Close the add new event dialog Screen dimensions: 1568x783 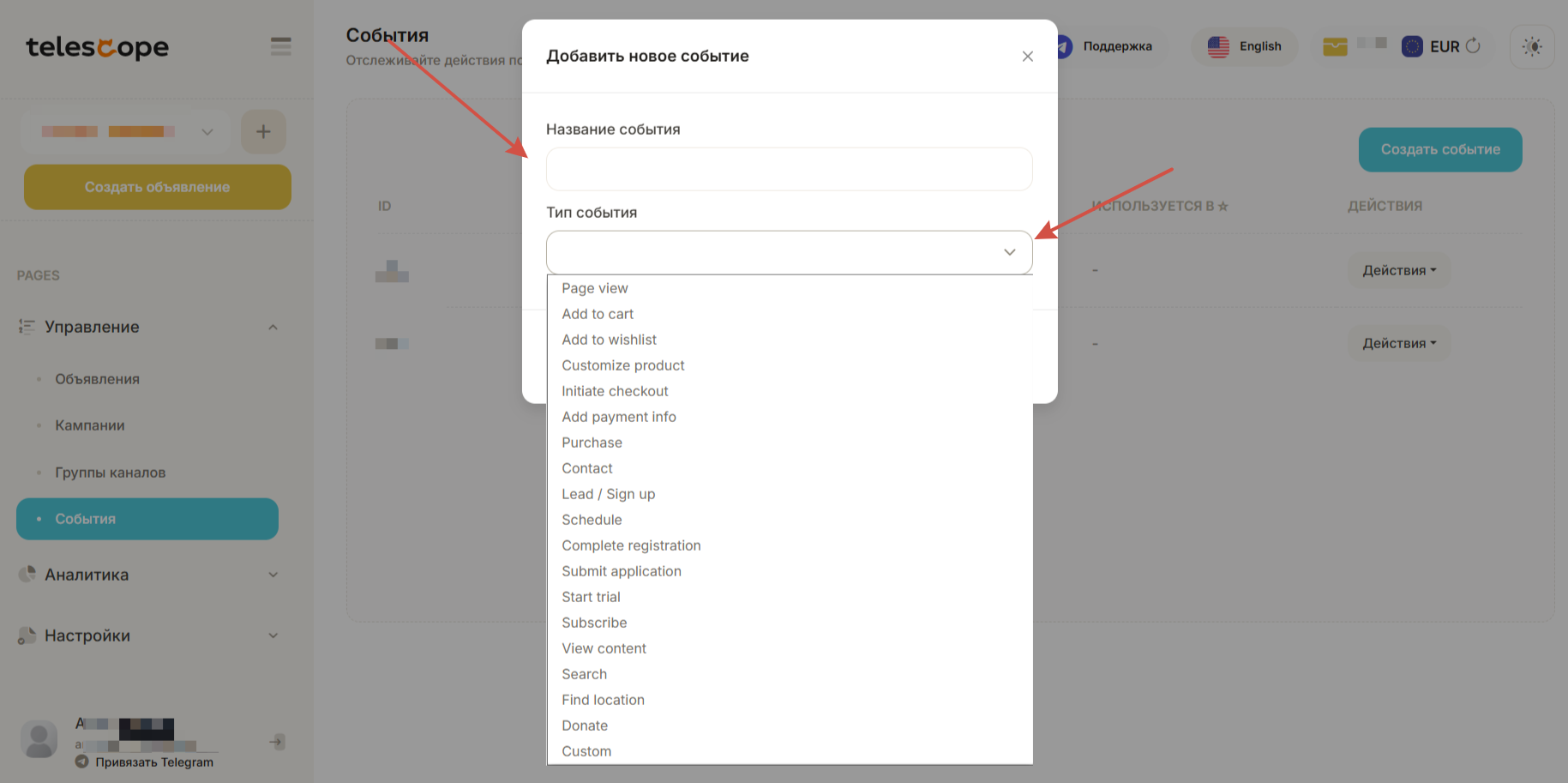(1027, 57)
